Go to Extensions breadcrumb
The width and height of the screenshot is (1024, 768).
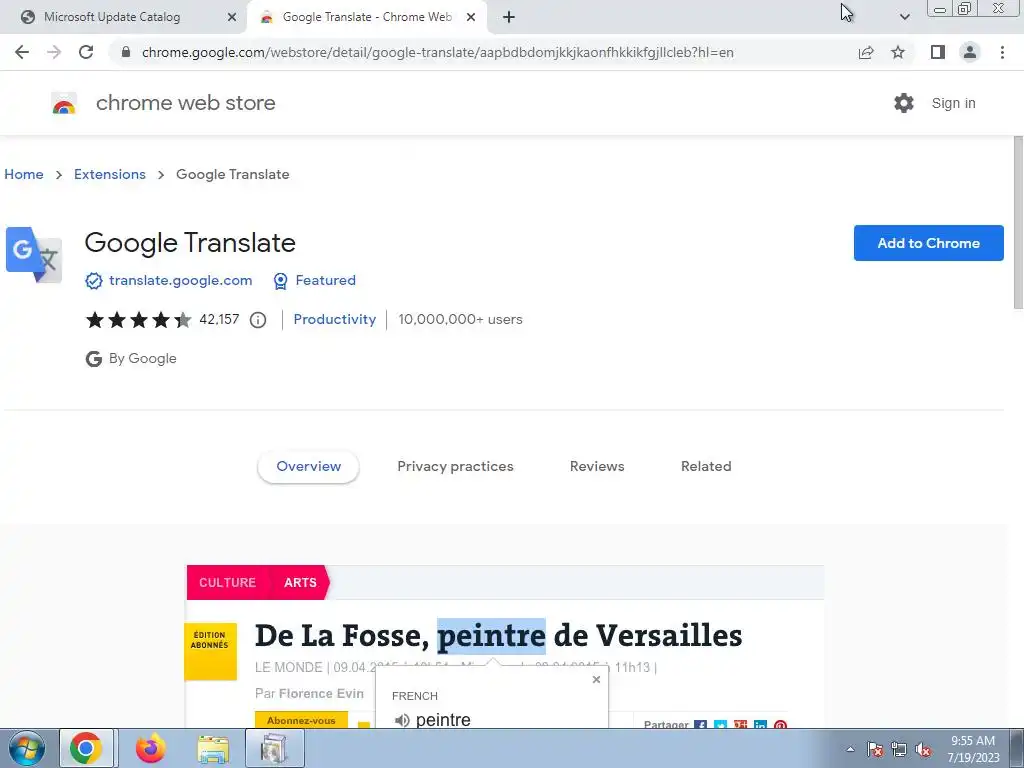coord(110,174)
